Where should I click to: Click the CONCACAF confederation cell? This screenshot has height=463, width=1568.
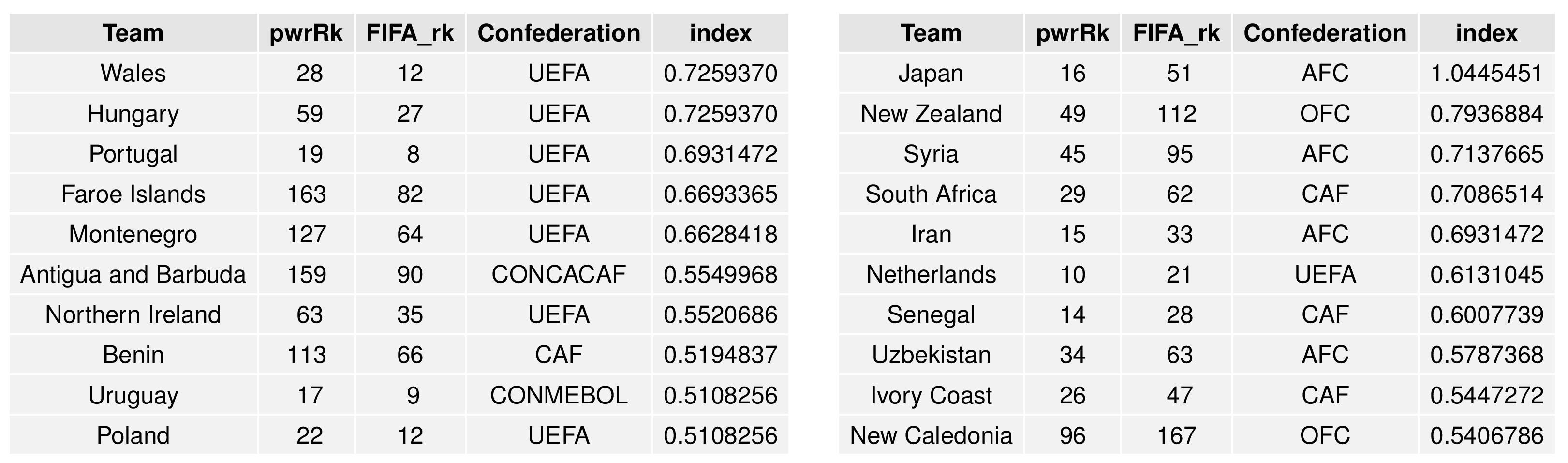(558, 274)
